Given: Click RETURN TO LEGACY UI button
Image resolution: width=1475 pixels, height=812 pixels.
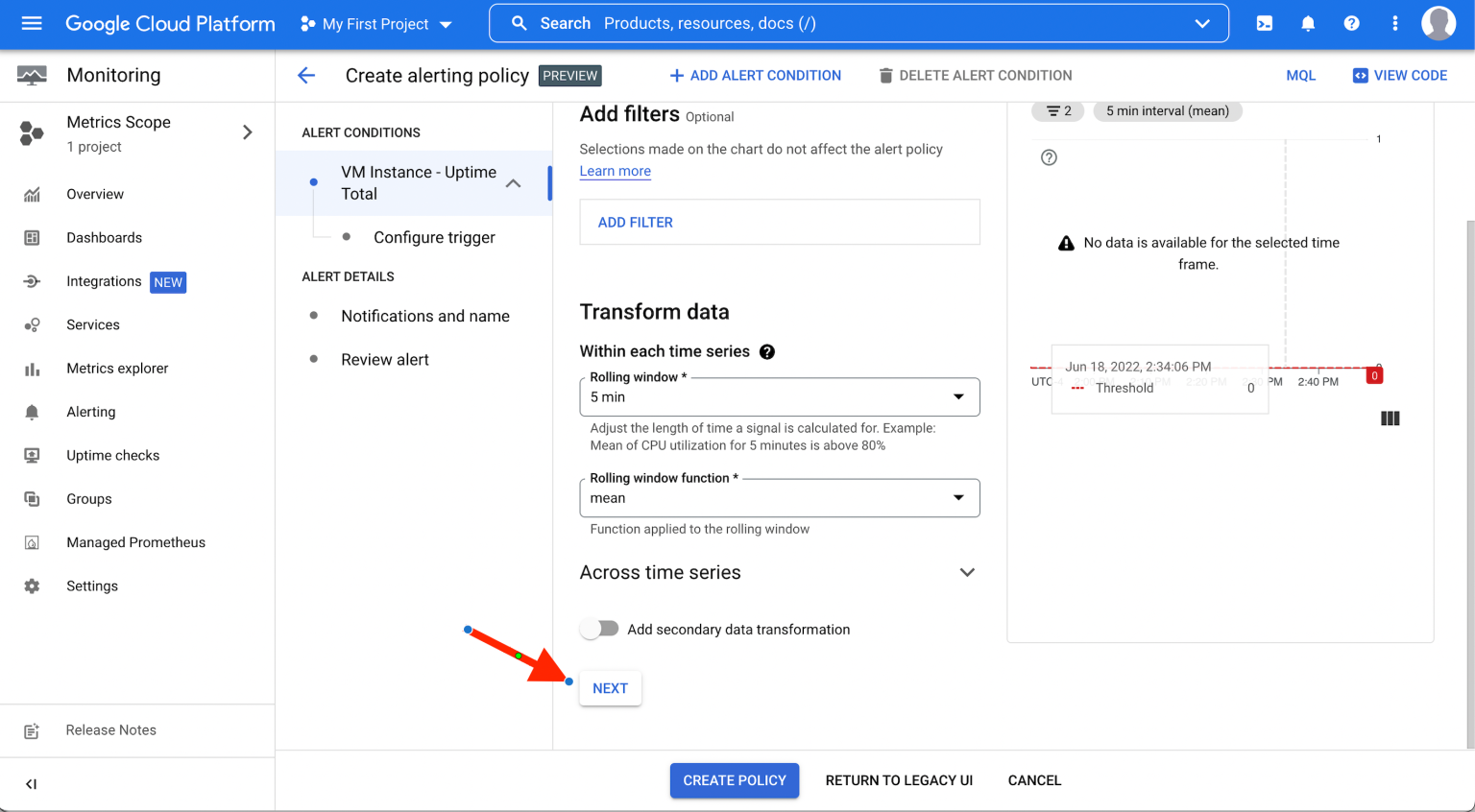Looking at the screenshot, I should point(899,780).
